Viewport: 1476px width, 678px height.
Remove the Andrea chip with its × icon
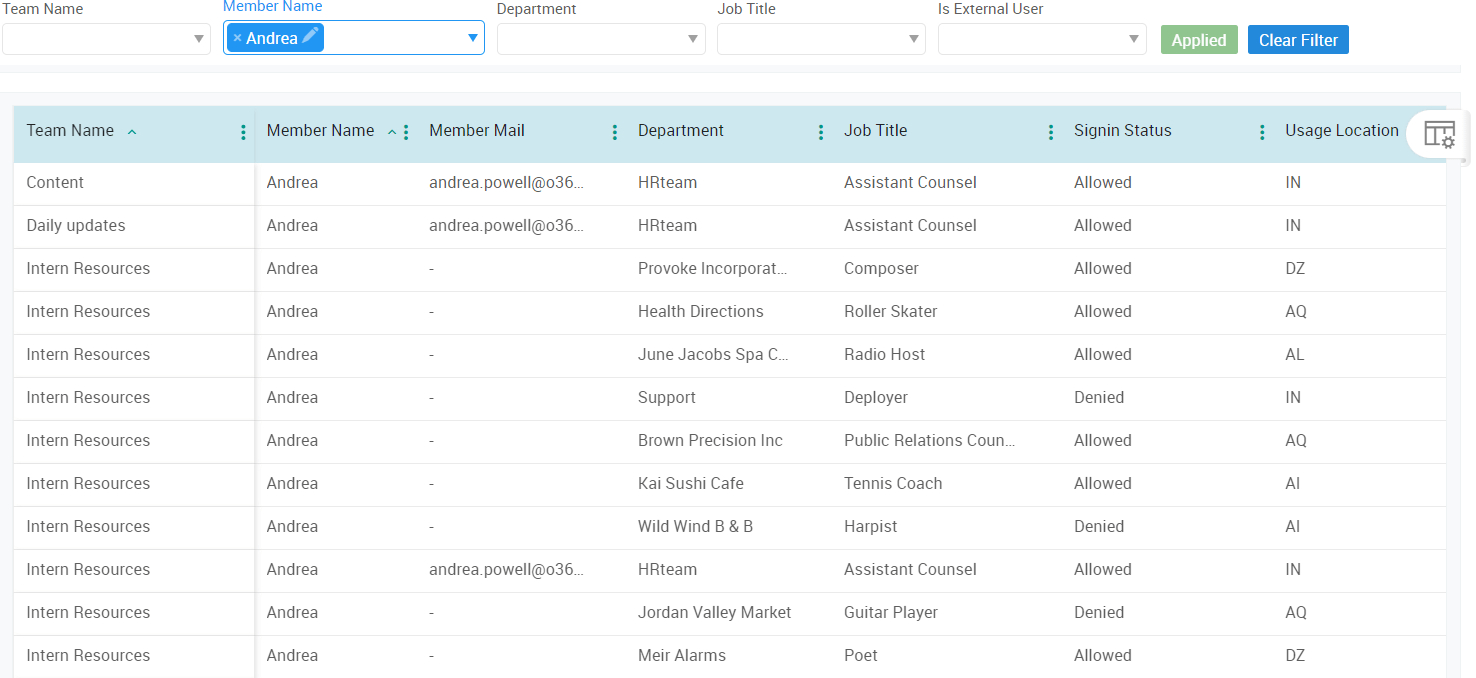(x=239, y=37)
